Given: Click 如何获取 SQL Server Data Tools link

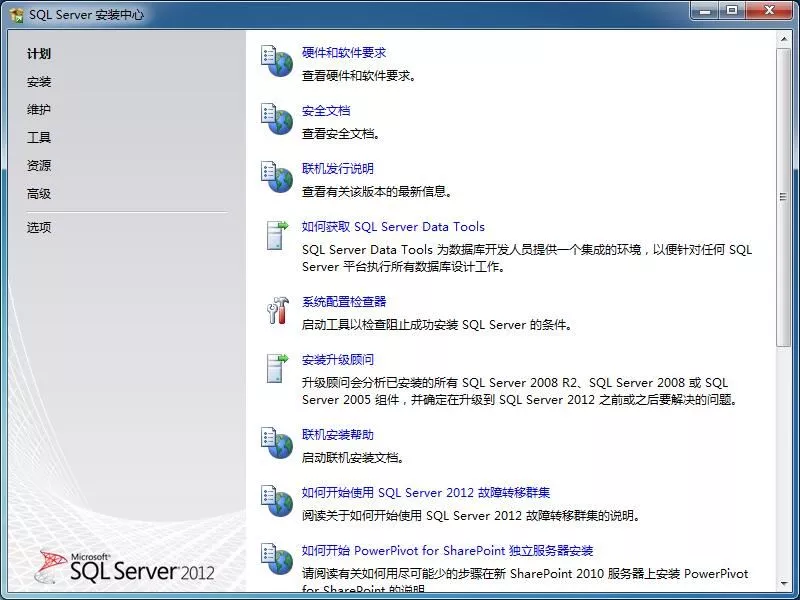Looking at the screenshot, I should 393,227.
